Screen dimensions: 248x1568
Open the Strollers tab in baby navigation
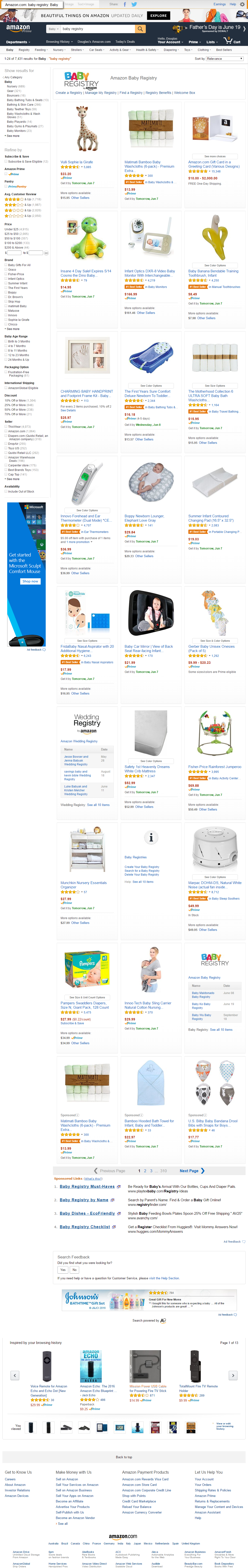pyautogui.click(x=77, y=50)
